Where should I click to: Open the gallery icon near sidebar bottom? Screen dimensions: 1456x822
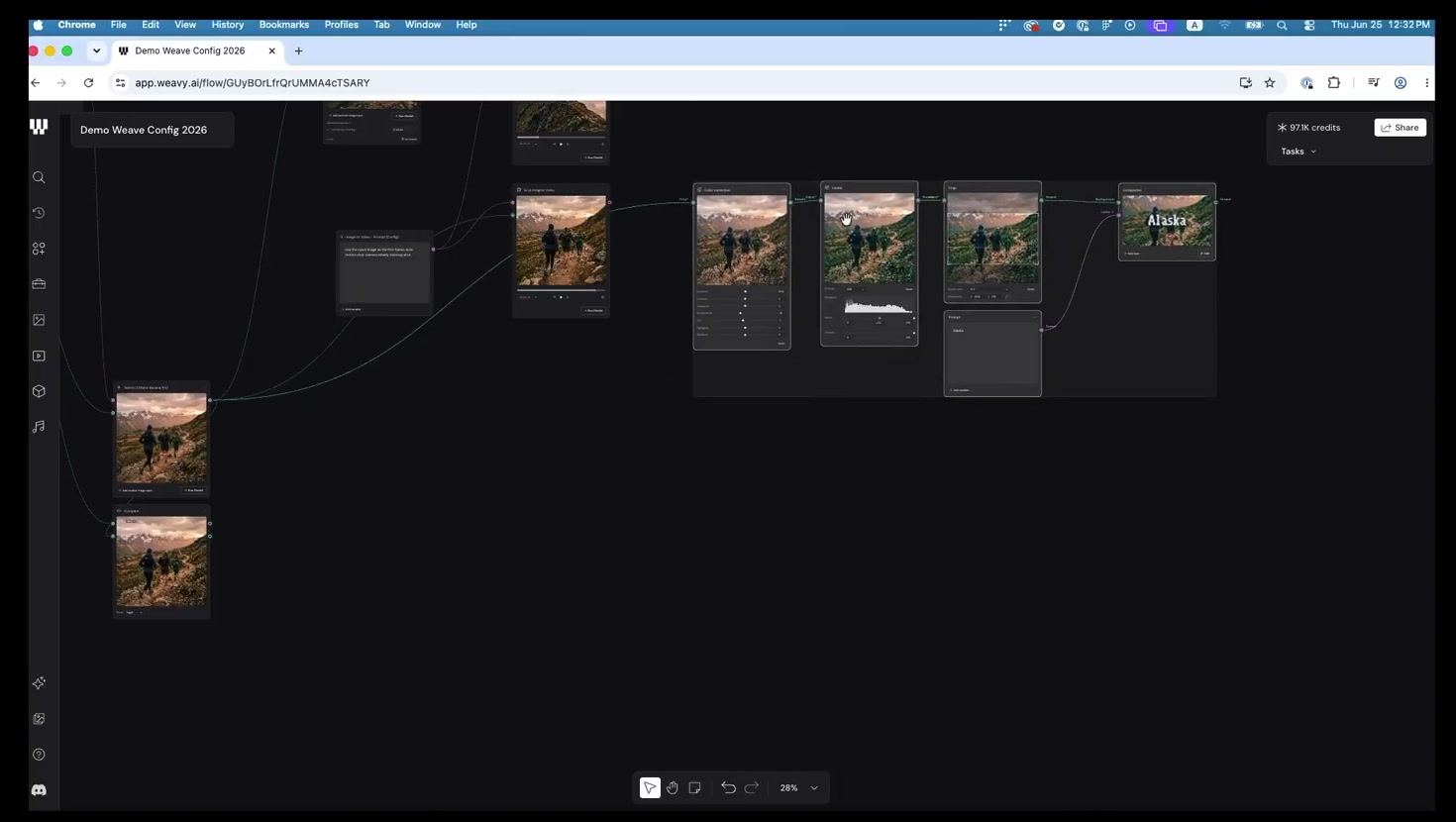click(x=39, y=719)
